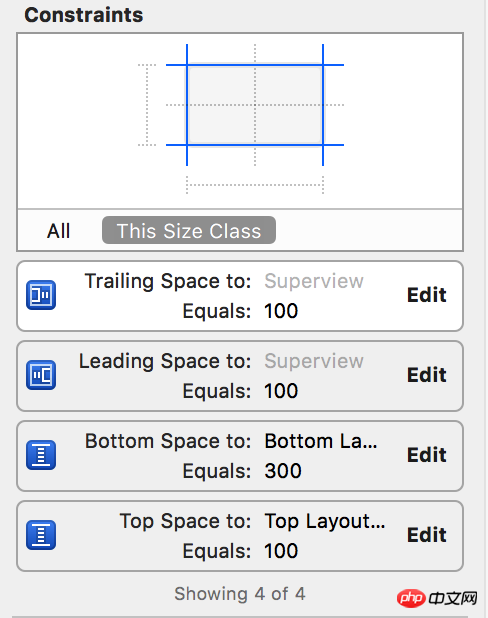
Task: Edit the Leading Space constraint
Action: point(427,375)
